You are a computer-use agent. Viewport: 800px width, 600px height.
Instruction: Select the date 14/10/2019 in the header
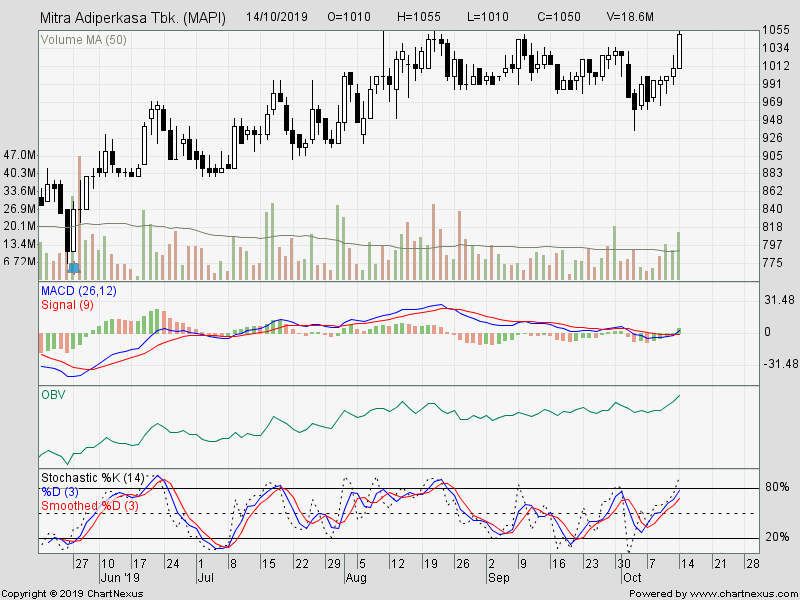click(276, 16)
